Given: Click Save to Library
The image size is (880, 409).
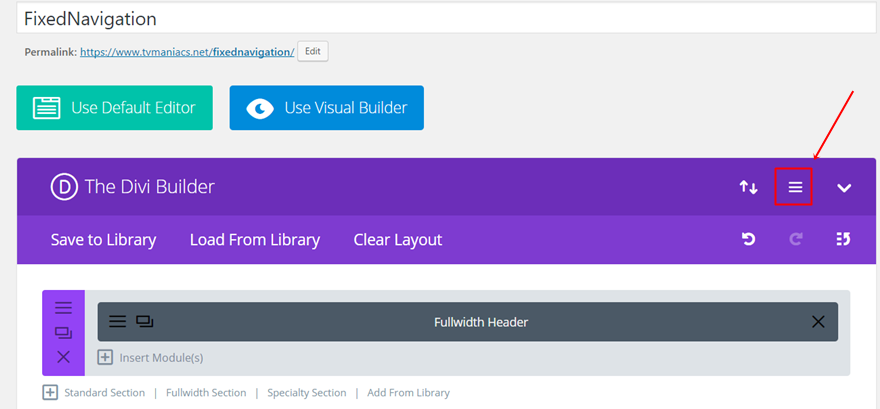Looking at the screenshot, I should 103,240.
